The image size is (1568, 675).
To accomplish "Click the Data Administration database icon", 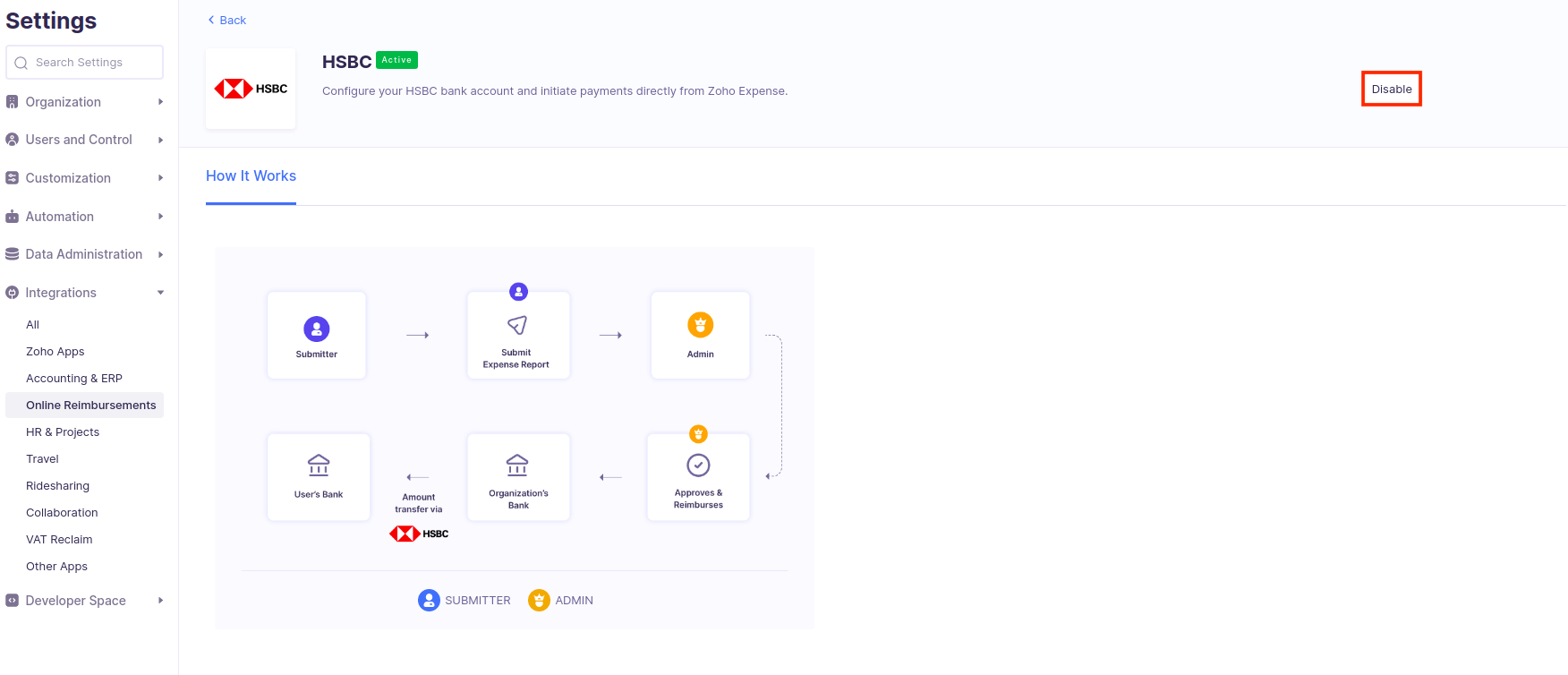I will tap(13, 254).
